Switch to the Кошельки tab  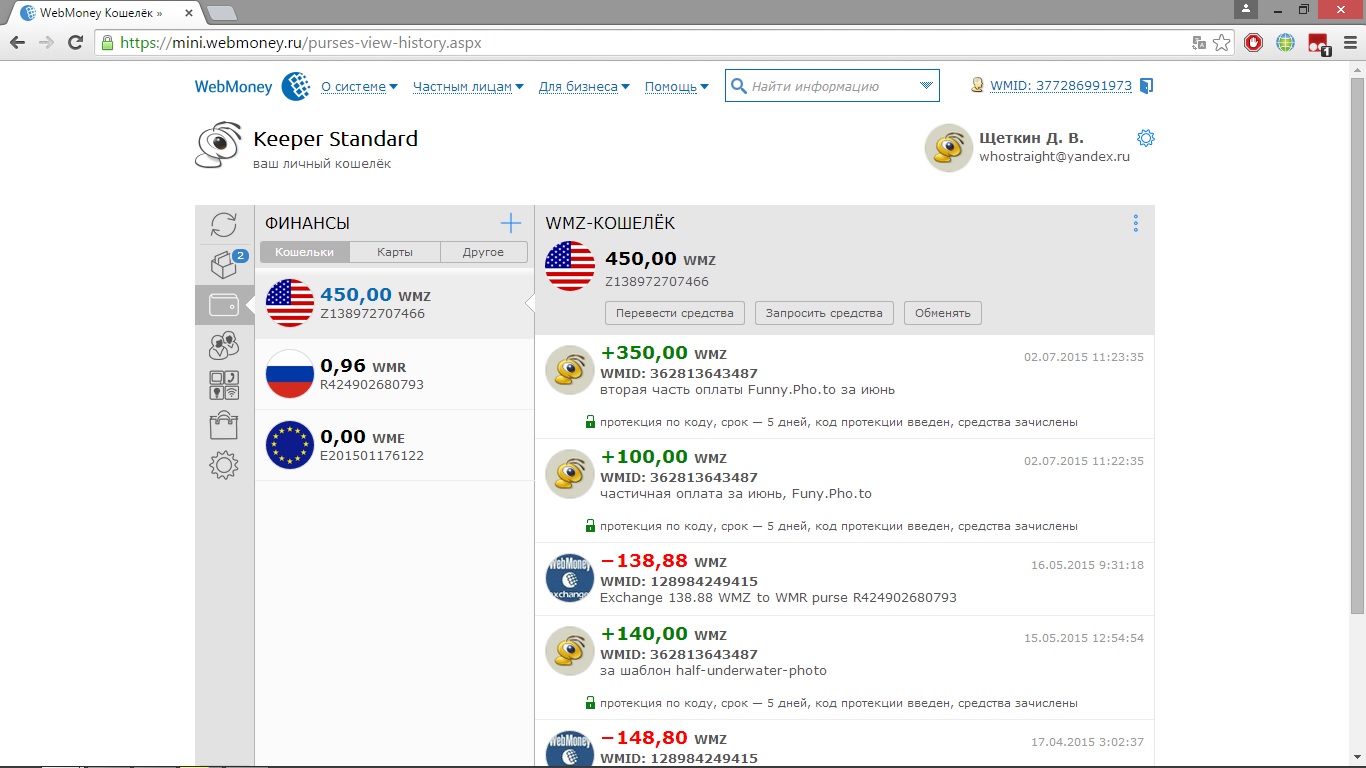click(305, 252)
